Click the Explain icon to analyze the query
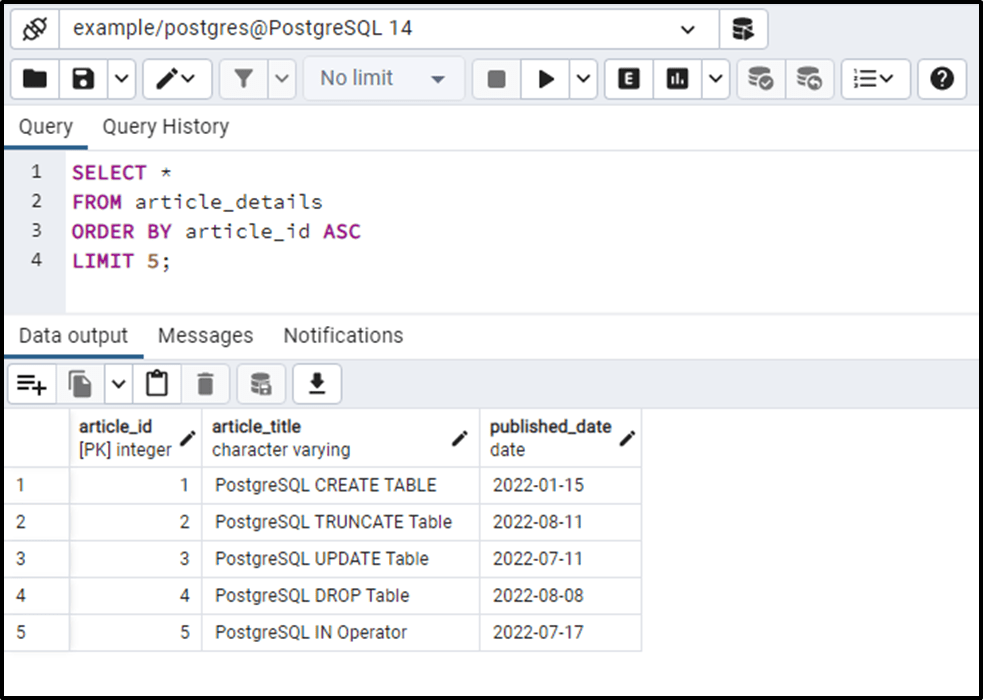 (x=628, y=79)
